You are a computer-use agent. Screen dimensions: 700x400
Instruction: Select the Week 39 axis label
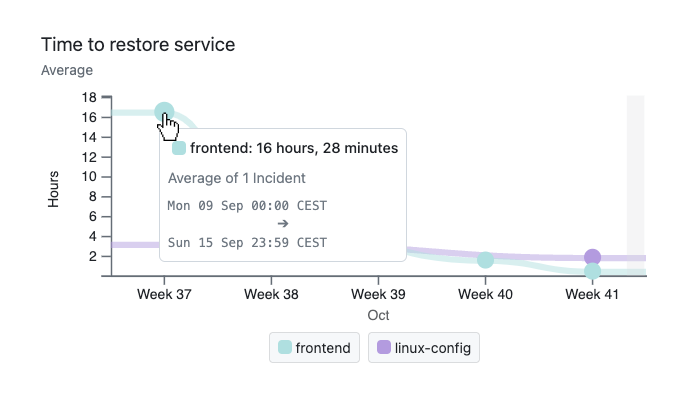coord(378,295)
